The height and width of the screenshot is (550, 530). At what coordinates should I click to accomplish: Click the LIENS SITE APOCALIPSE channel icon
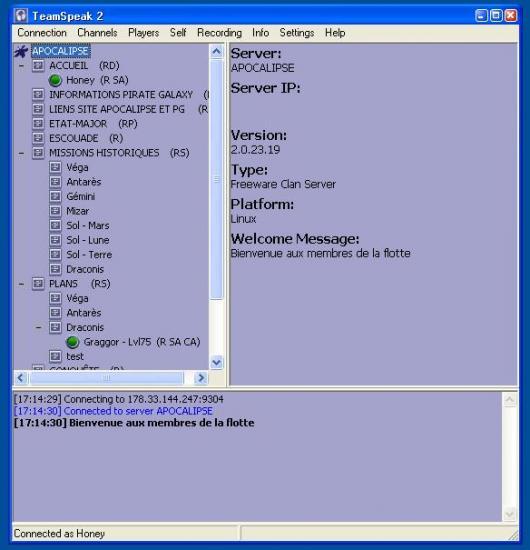pyautogui.click(x=38, y=109)
